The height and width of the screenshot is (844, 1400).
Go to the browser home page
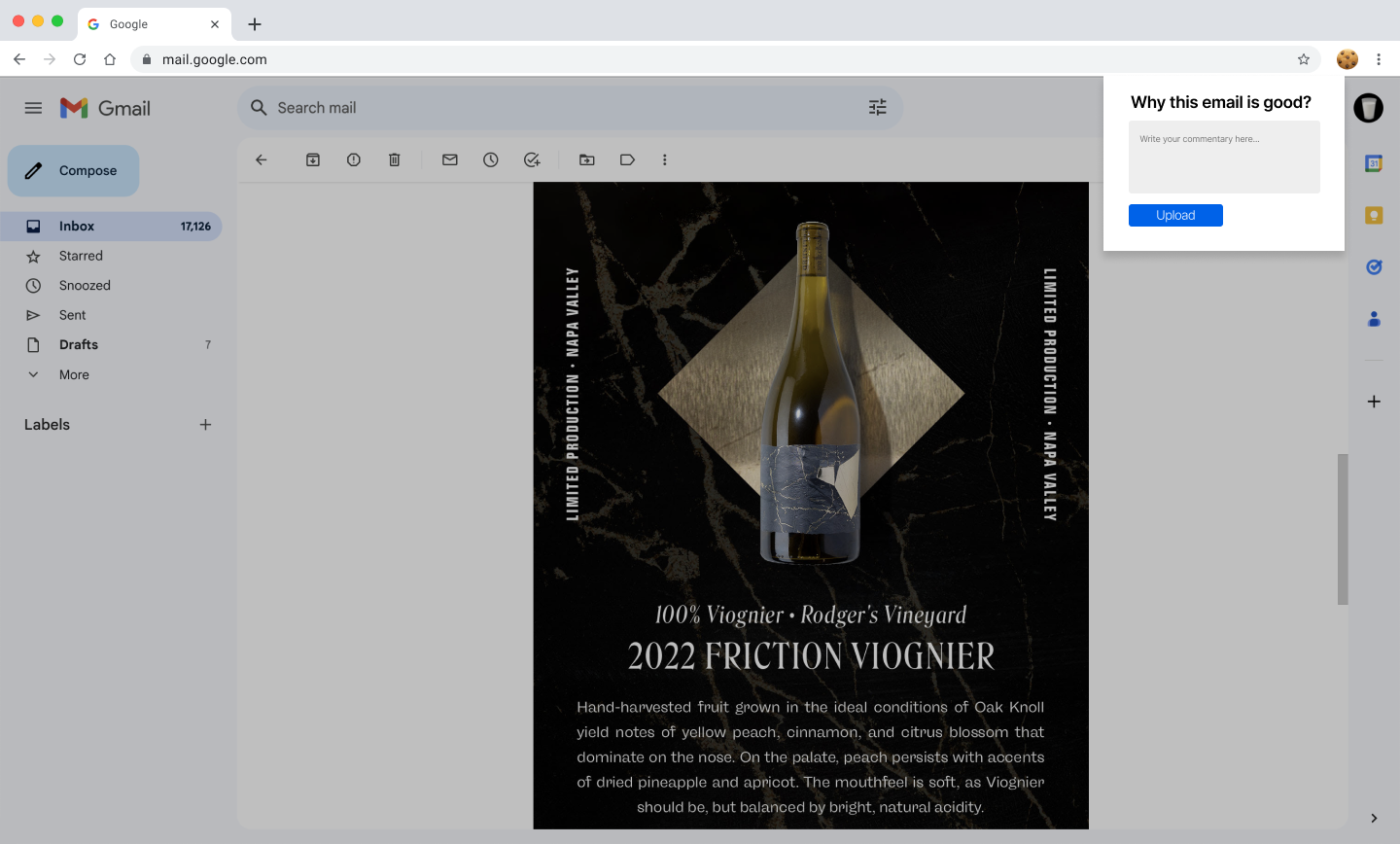pyautogui.click(x=110, y=59)
